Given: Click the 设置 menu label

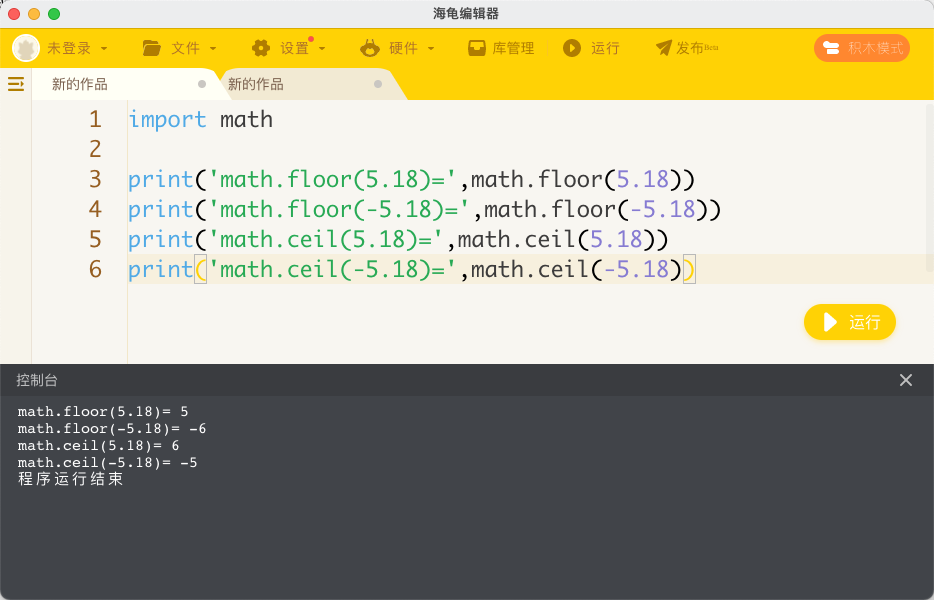Looking at the screenshot, I should 295,48.
